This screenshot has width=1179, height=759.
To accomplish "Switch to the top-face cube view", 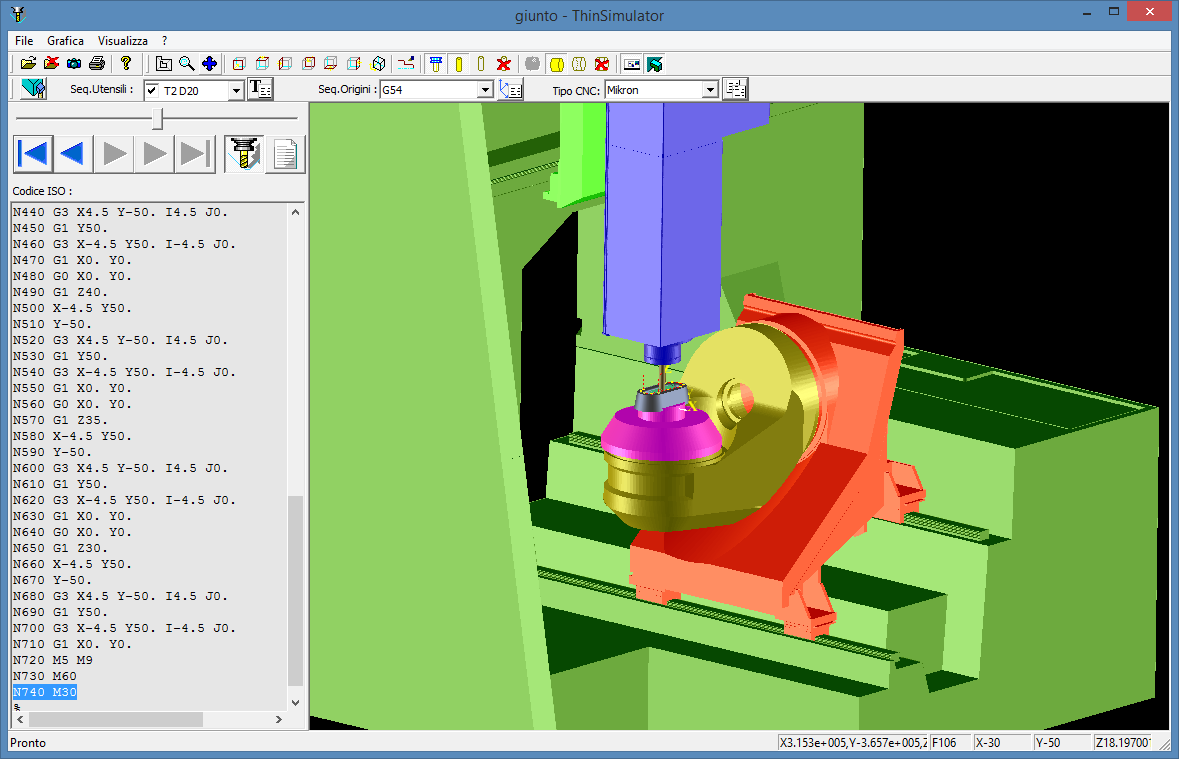I will (262, 64).
